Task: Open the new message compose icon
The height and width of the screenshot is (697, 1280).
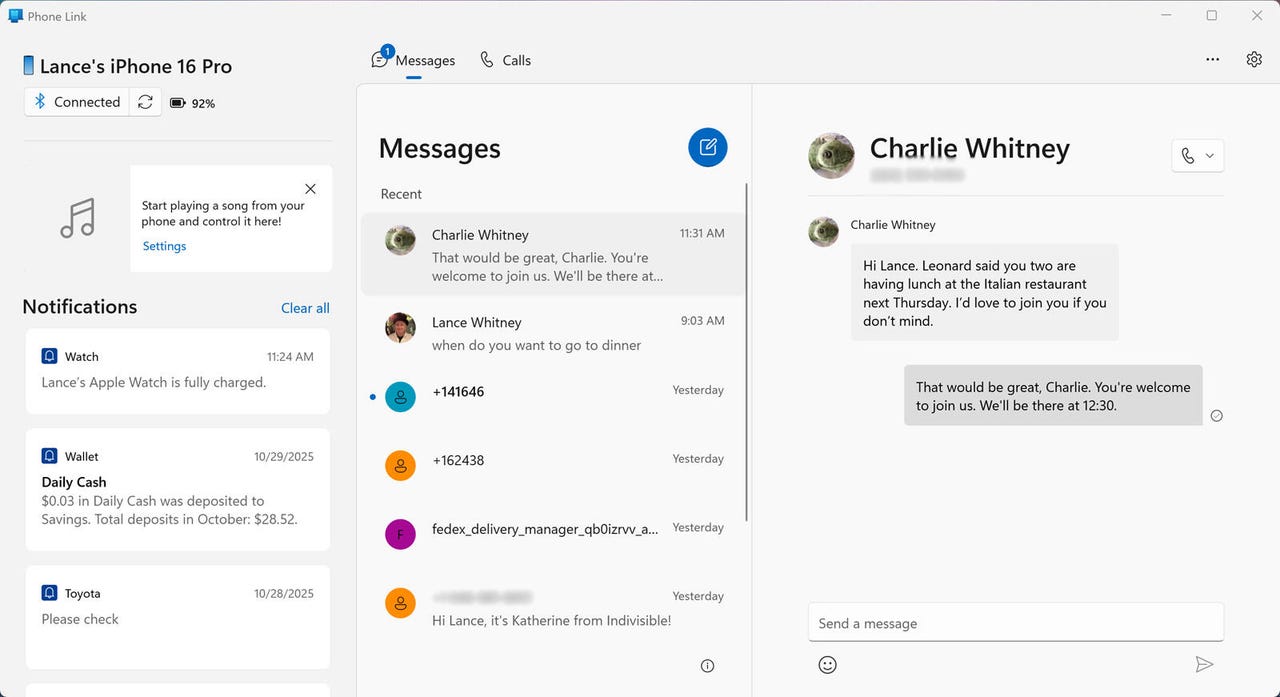Action: (x=708, y=147)
